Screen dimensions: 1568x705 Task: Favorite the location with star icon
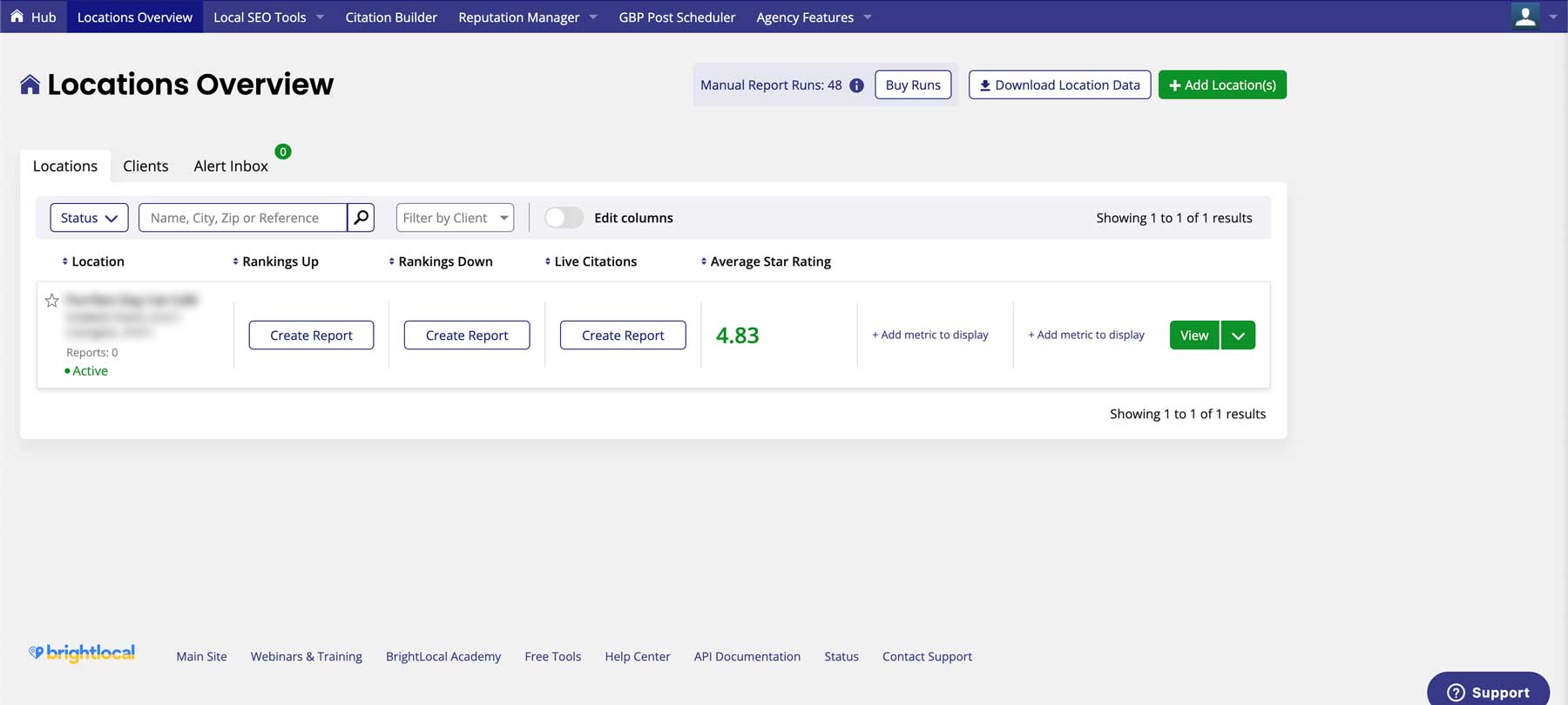pos(52,301)
